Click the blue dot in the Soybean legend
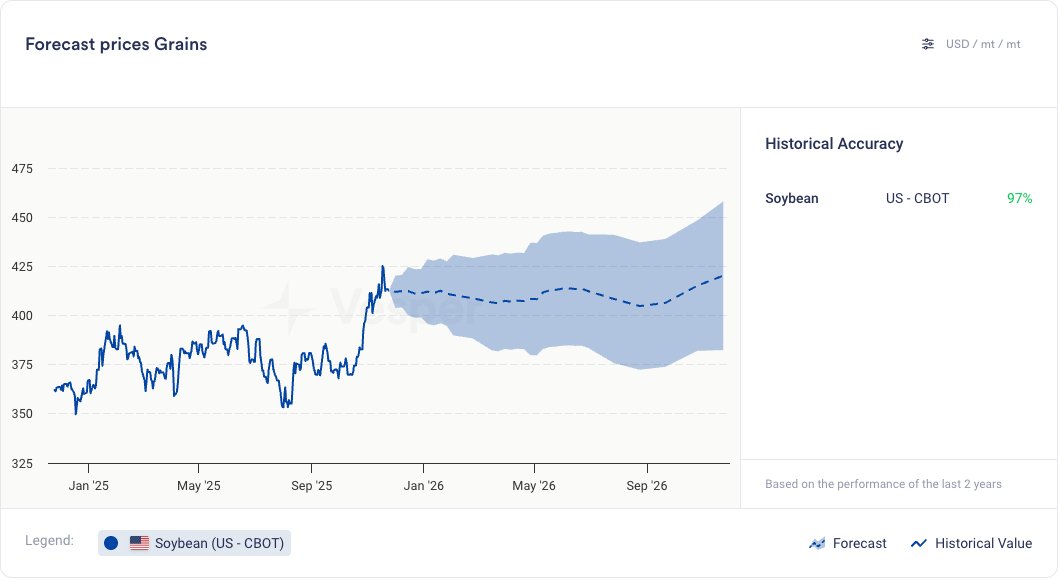Image resolution: width=1058 pixels, height=578 pixels. click(111, 543)
